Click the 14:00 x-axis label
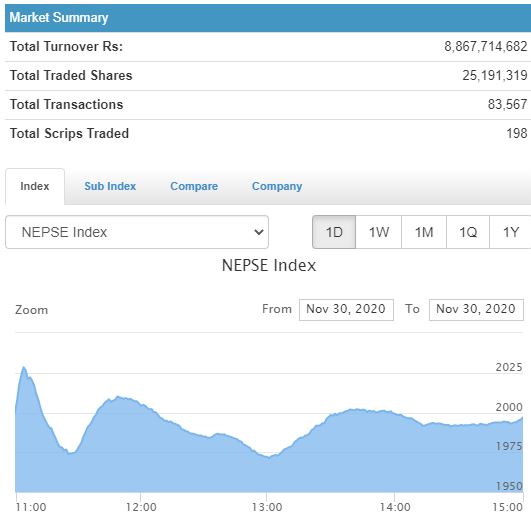This screenshot has width=531, height=523. click(x=395, y=507)
